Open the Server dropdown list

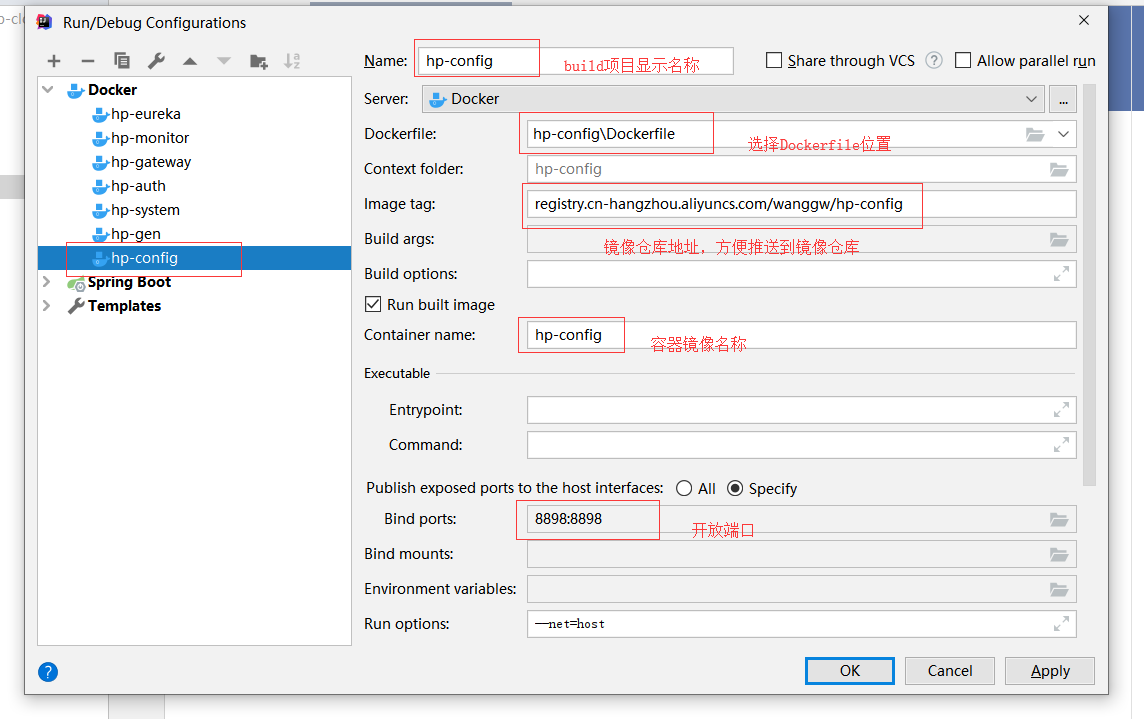click(733, 99)
